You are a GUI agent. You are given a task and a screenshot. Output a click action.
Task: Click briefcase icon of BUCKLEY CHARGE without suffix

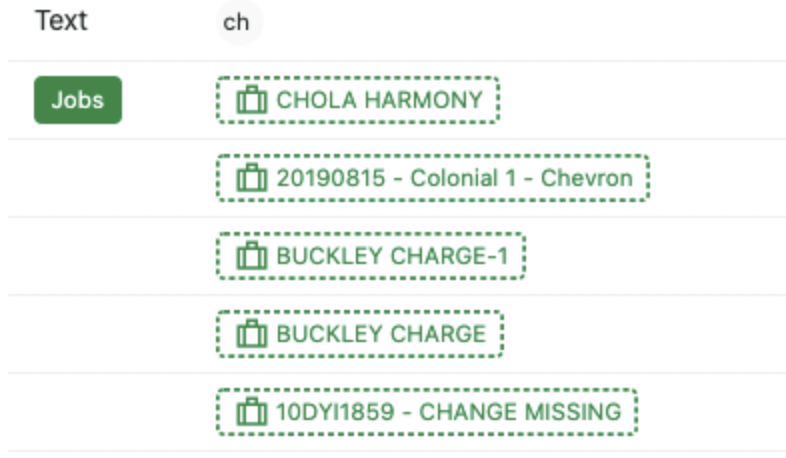pyautogui.click(x=252, y=334)
